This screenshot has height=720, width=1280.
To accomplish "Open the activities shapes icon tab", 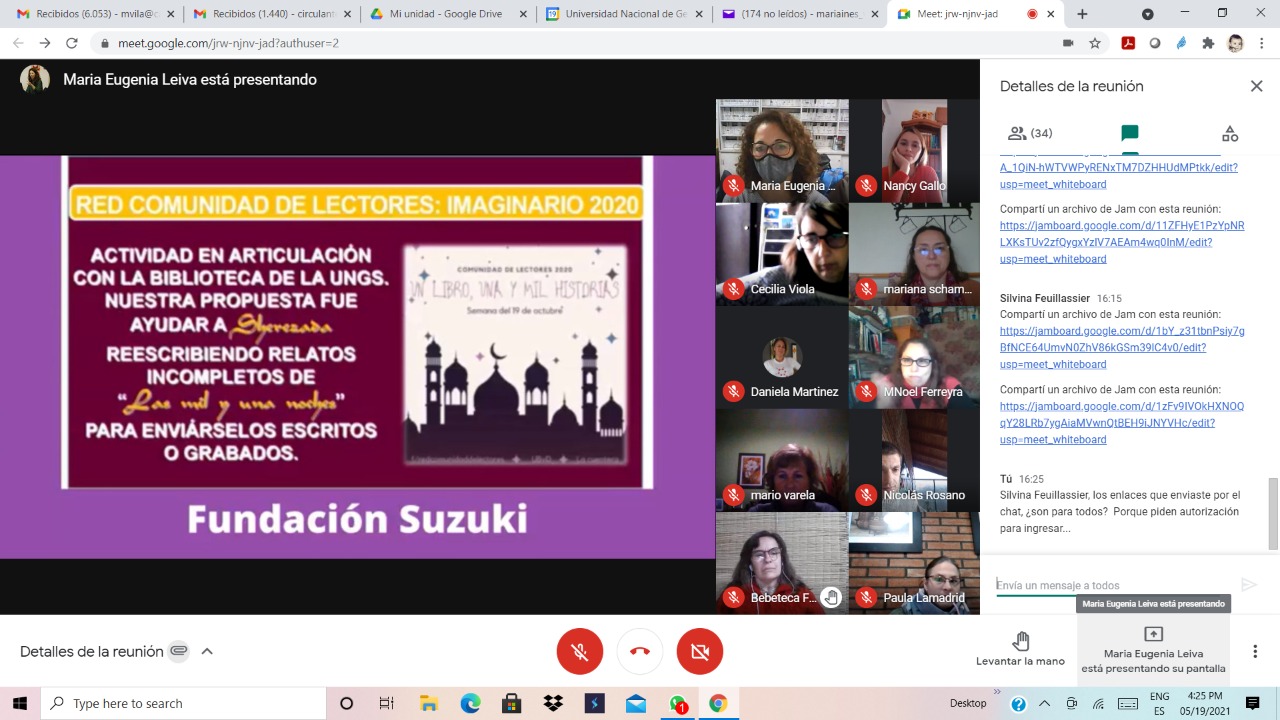I will 1229,133.
